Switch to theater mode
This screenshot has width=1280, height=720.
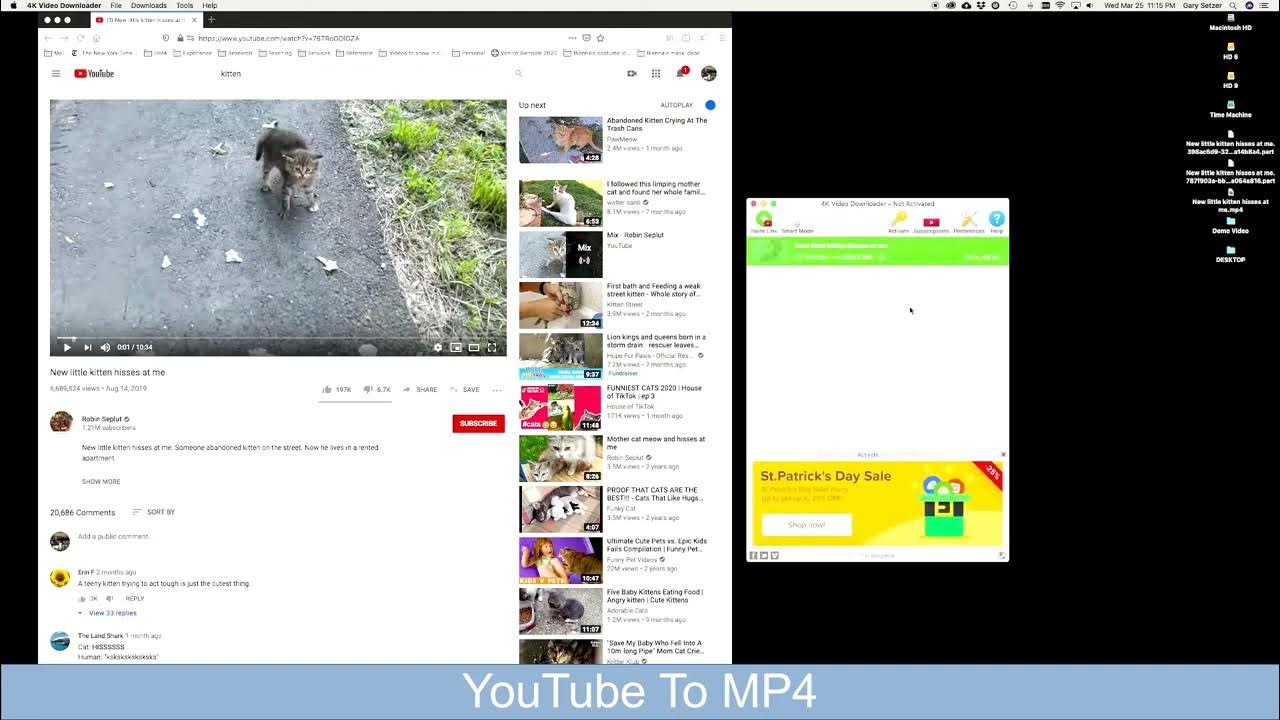coord(474,347)
